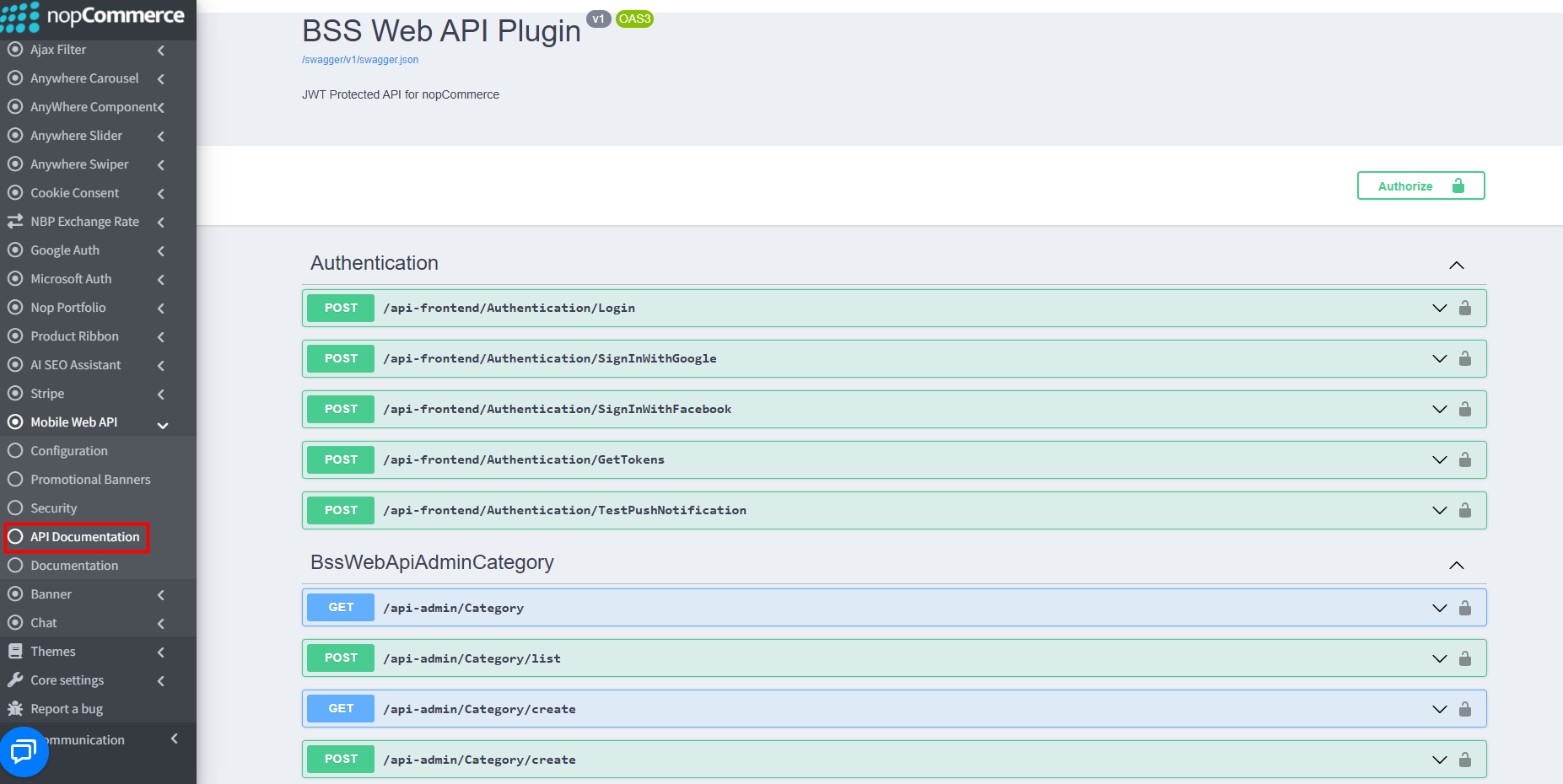
Task: Collapse the Mobile Web API menu
Action: point(163,425)
